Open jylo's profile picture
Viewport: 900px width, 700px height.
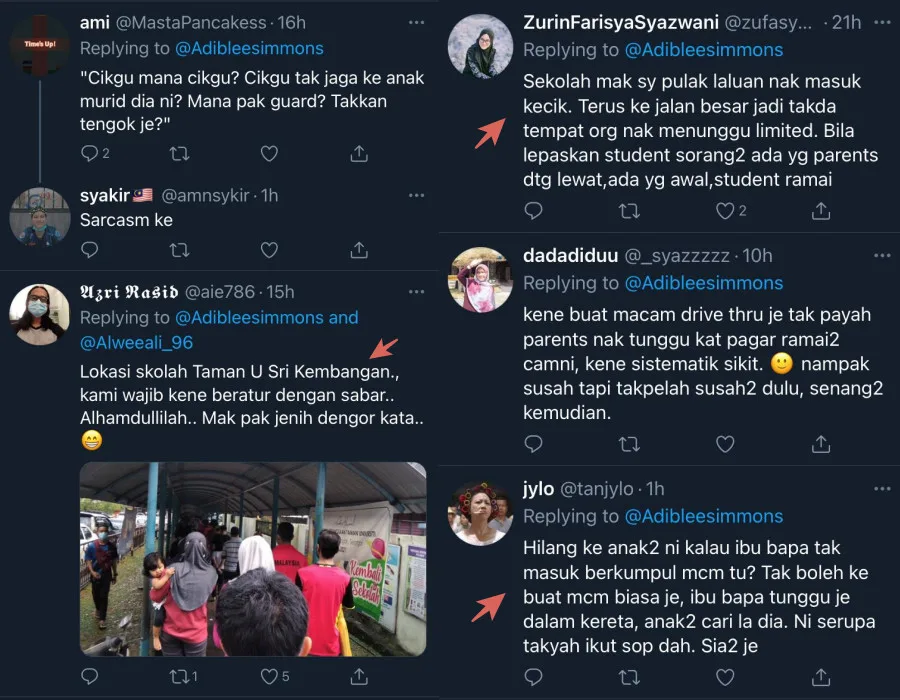(x=480, y=512)
